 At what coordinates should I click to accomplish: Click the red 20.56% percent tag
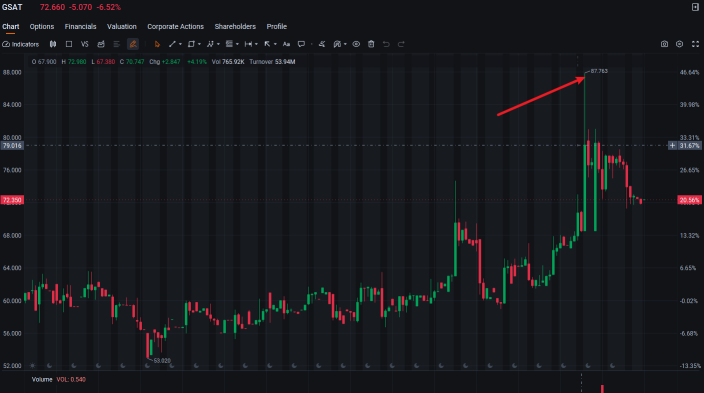point(689,200)
